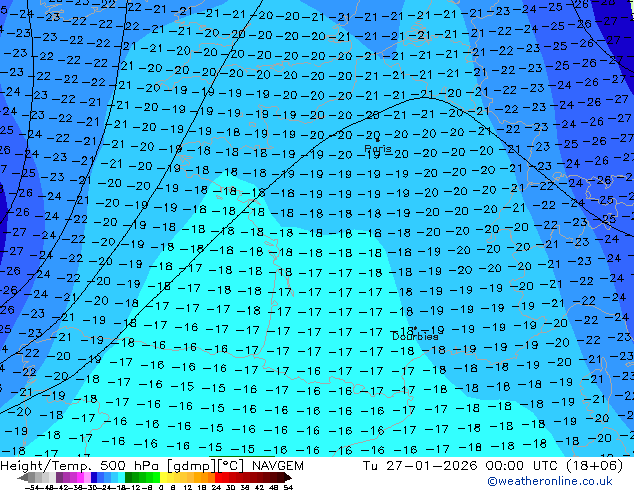The image size is (634, 490).
Task: Click the (18+06) forecast run label
Action: tap(594, 466)
